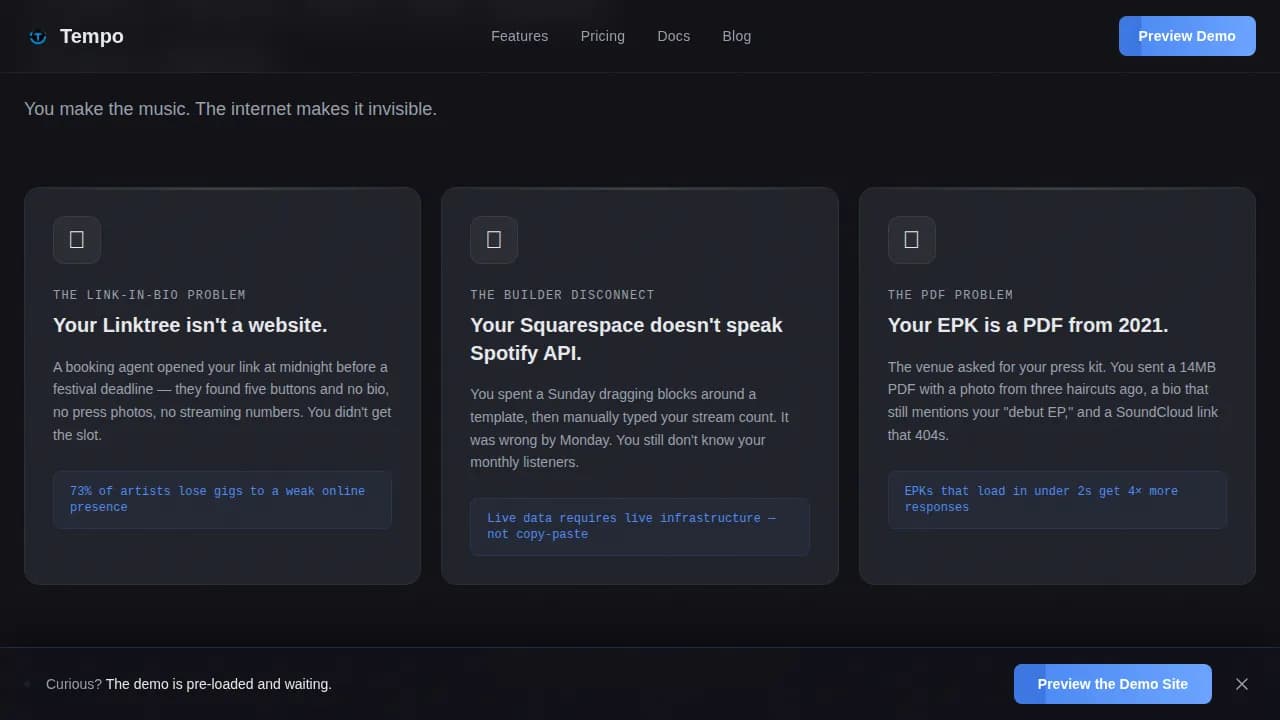Screen dimensions: 1280x720
Task: Click the Preview Demo header button
Action: pos(1187,36)
